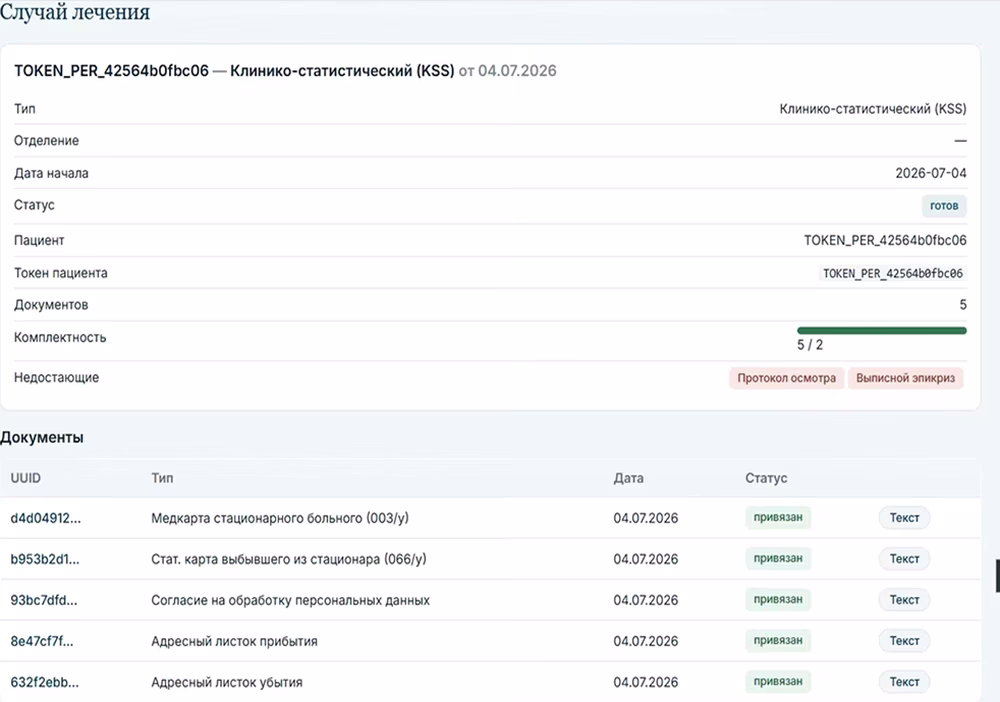The image size is (1000, 702).
Task: Click text Адресный листок прибытия
Action: (234, 641)
